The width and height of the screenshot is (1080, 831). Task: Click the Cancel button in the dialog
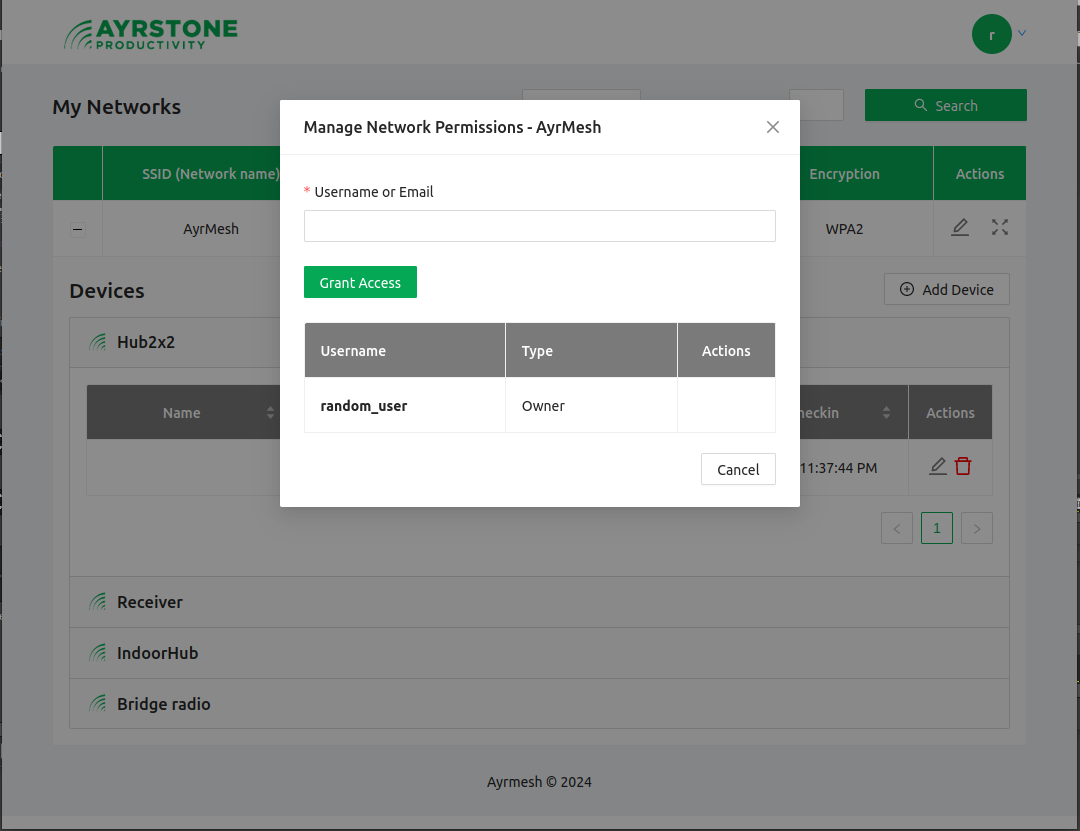coord(738,469)
